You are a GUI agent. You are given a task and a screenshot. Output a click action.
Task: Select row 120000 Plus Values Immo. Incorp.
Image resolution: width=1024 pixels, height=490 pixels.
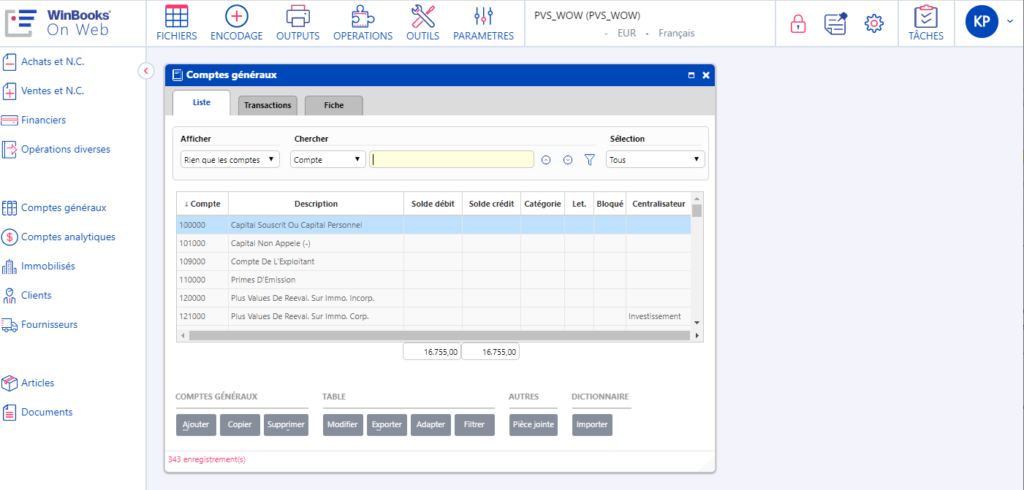tap(434, 298)
